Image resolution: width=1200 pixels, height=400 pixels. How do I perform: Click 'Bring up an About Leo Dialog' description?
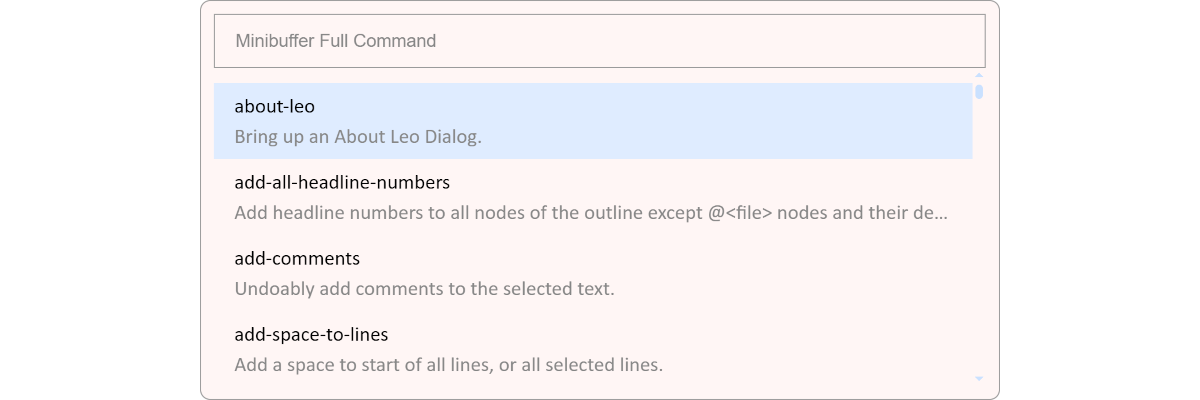(358, 136)
